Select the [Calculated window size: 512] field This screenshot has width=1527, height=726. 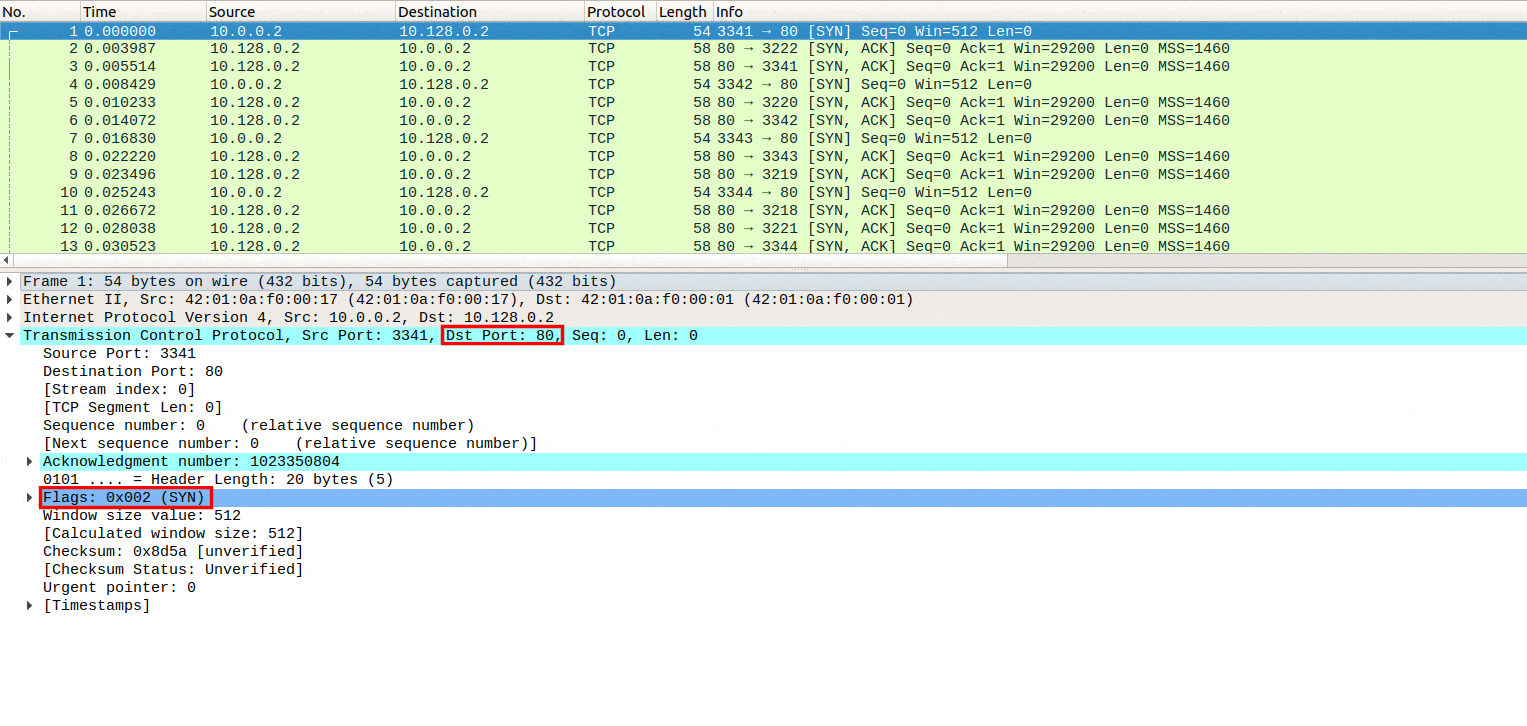(x=173, y=534)
